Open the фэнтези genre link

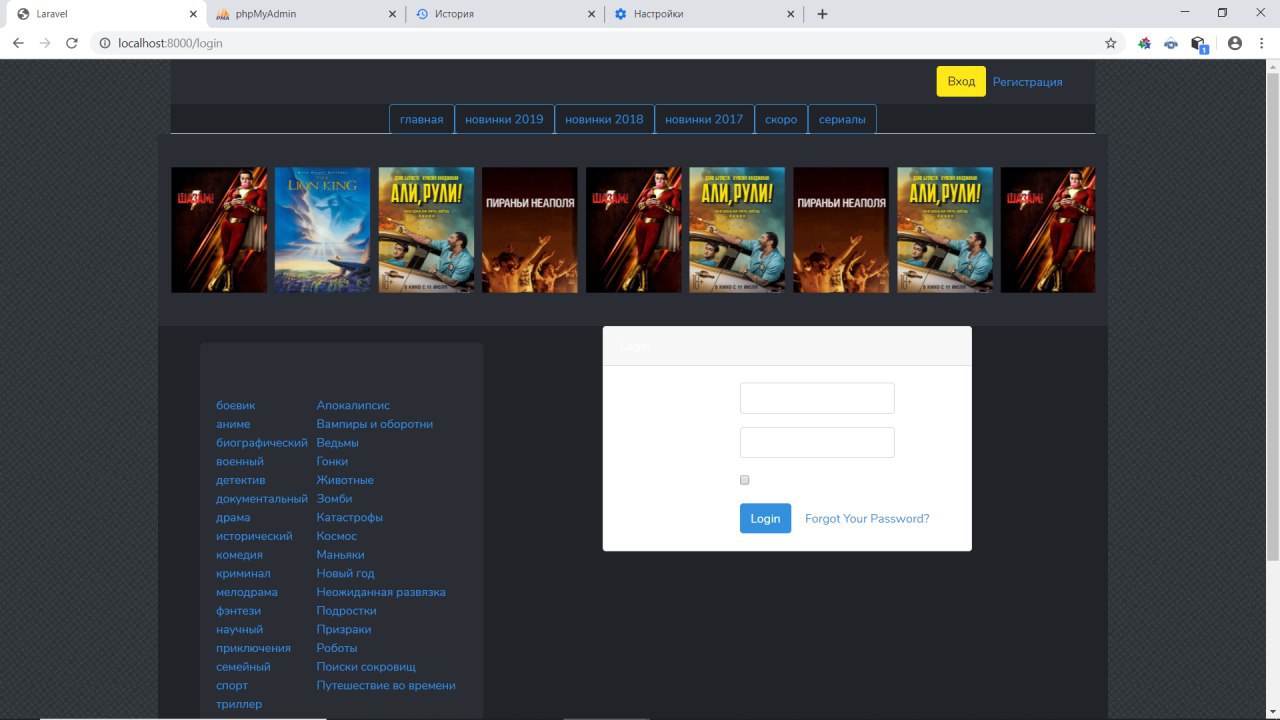point(238,611)
